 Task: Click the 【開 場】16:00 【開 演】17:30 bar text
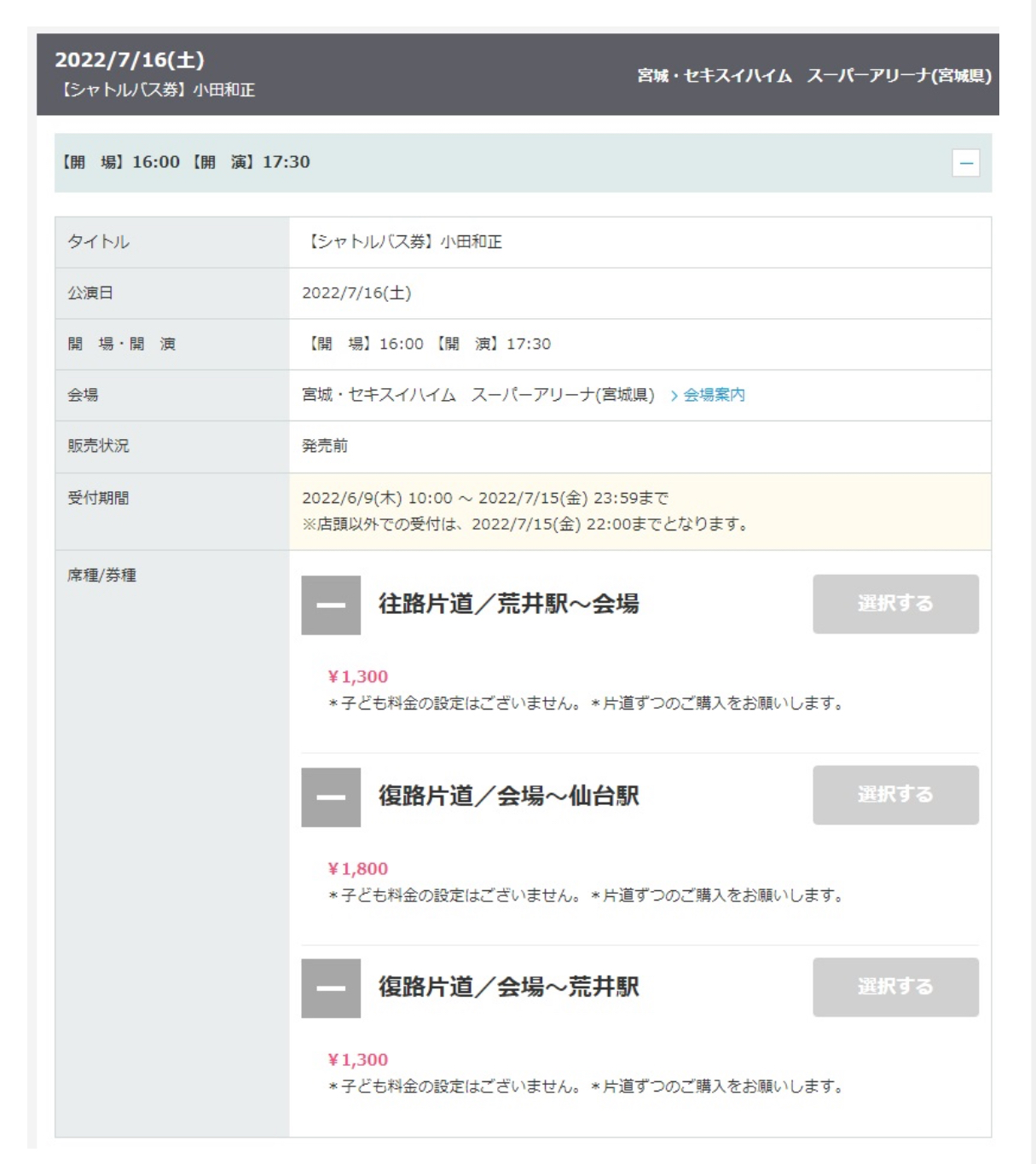(x=186, y=162)
